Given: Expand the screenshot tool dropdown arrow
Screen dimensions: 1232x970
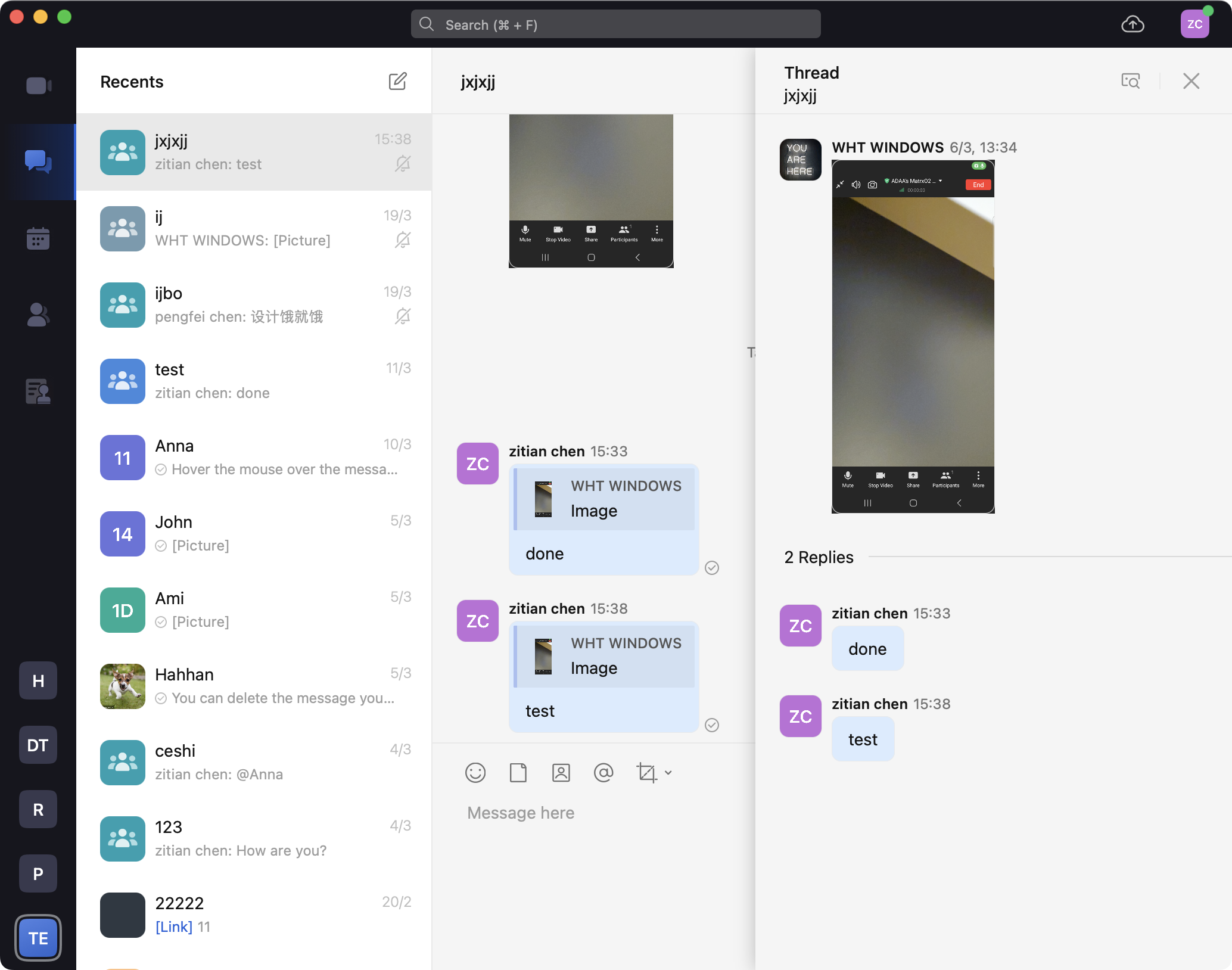Looking at the screenshot, I should coord(668,773).
